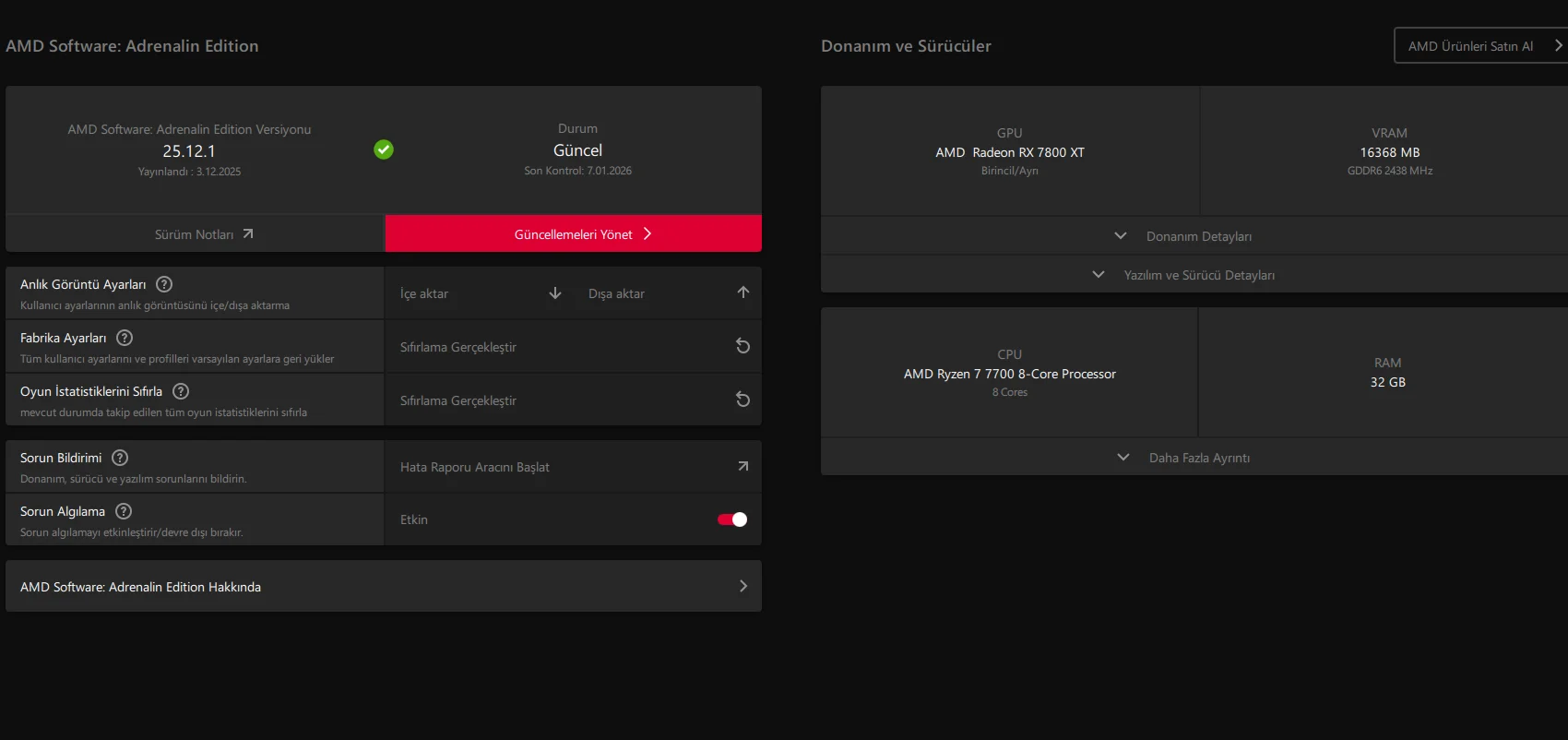Click the 32 GB RAM value

1388,382
